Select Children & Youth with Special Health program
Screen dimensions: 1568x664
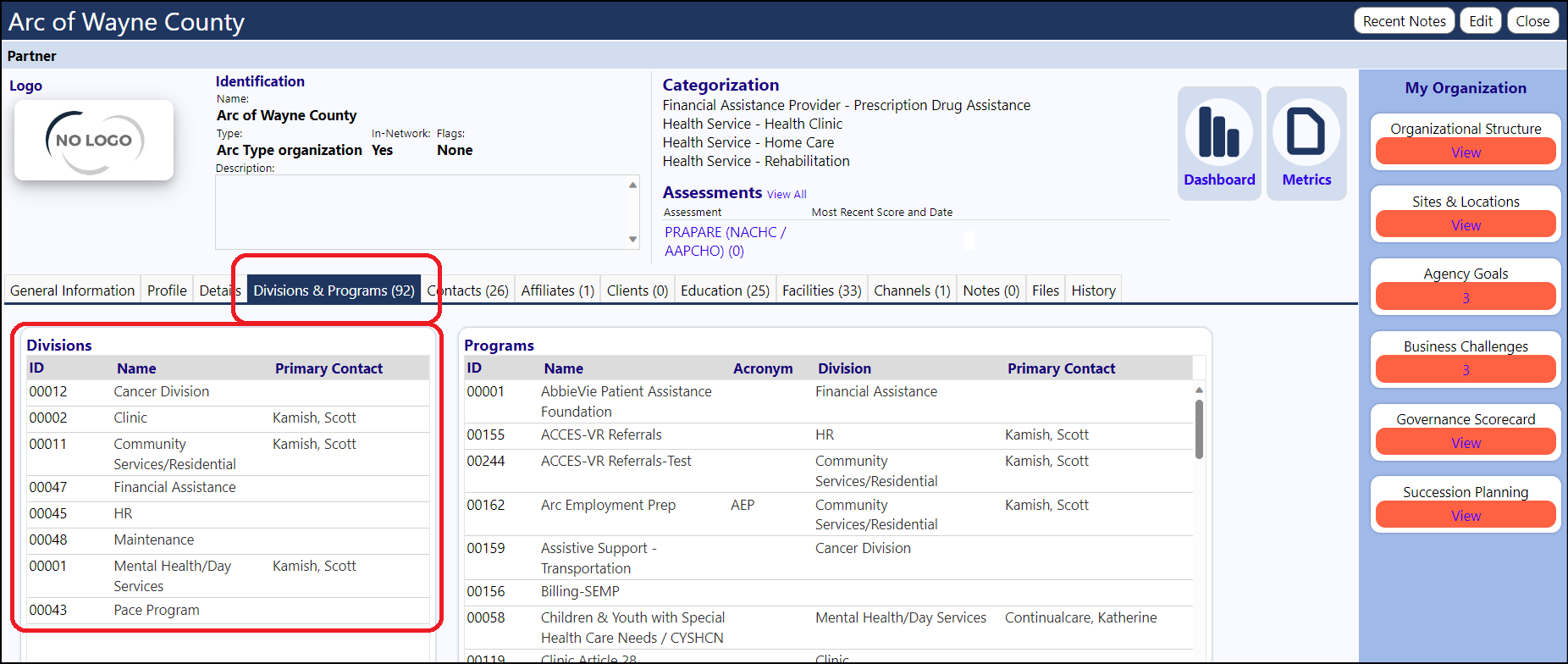tap(829, 628)
